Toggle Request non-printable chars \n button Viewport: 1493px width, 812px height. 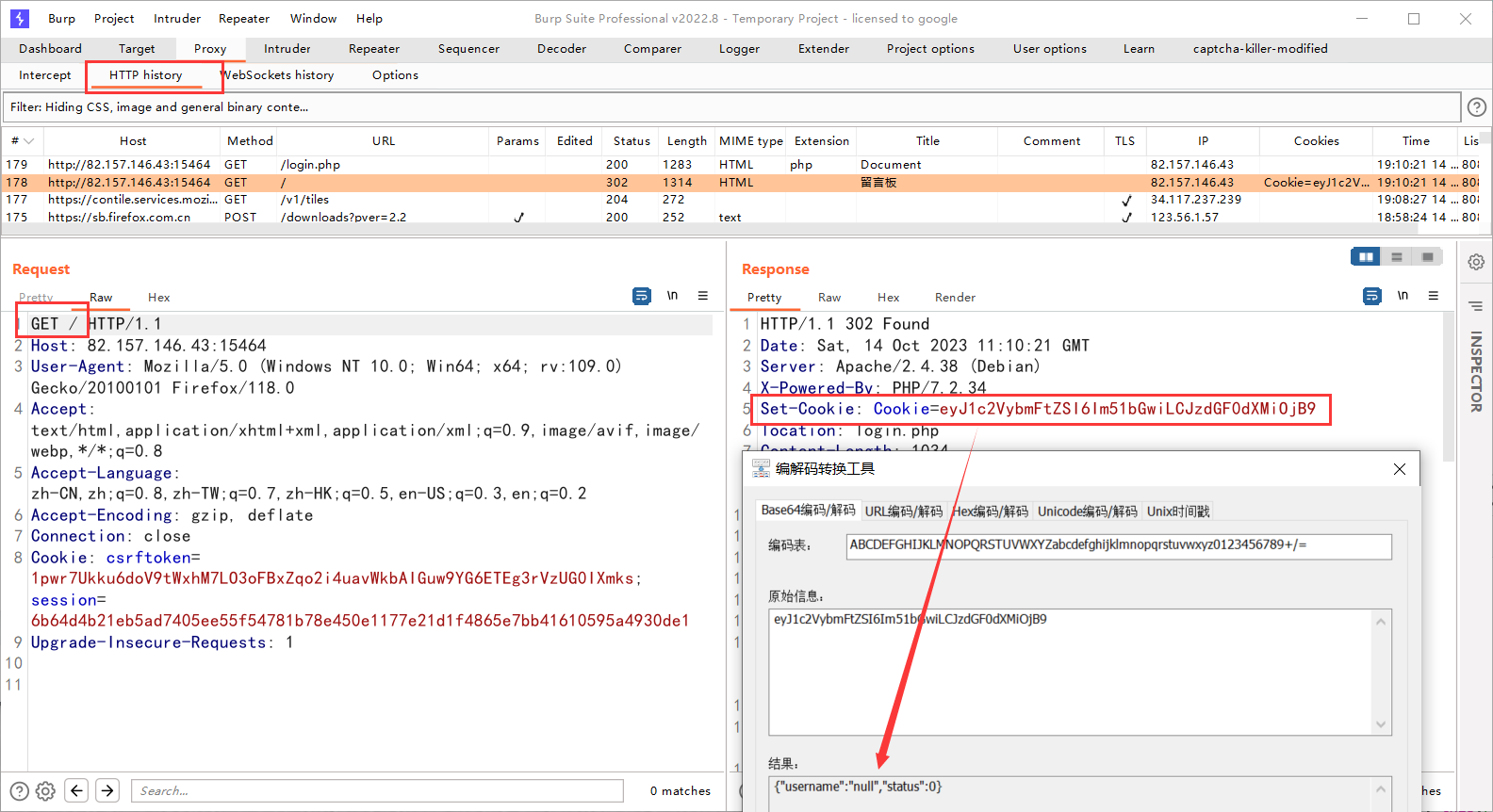click(x=673, y=296)
